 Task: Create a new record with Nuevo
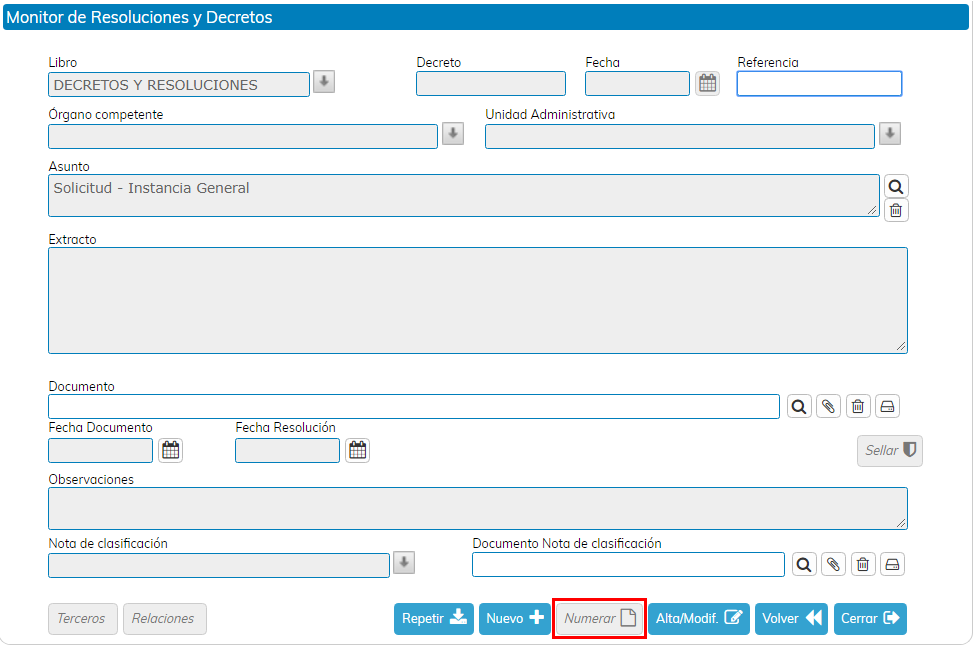(514, 619)
